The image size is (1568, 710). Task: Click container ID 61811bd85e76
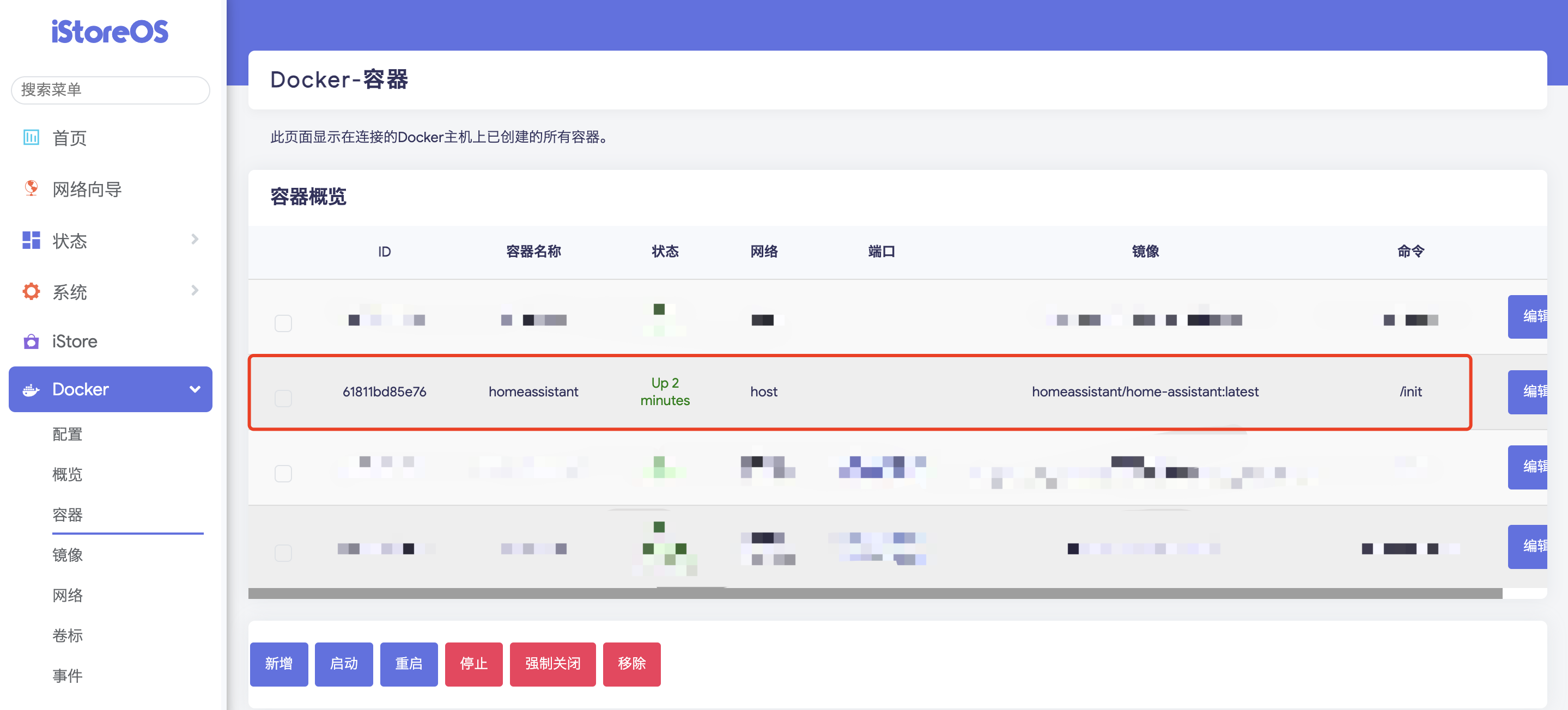pyautogui.click(x=384, y=392)
